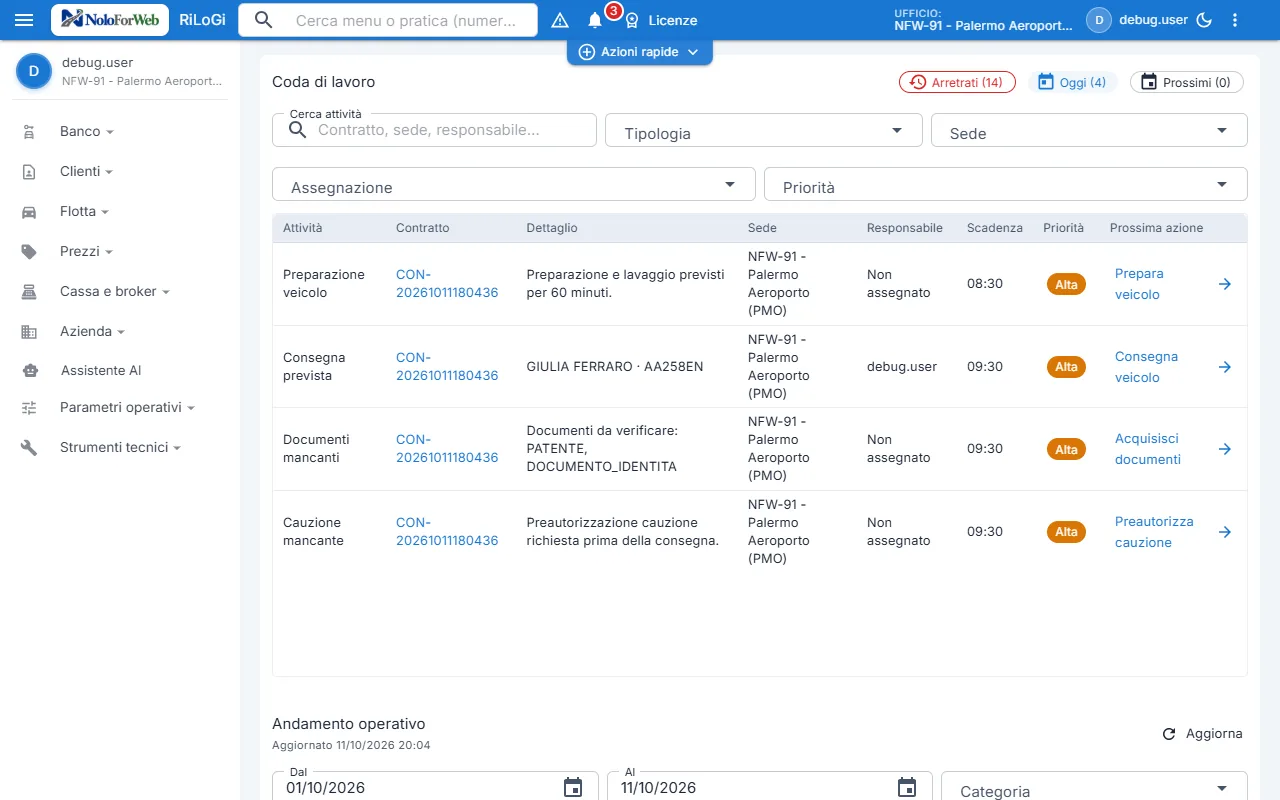
Task: Filter queue by Prossimi (0)
Action: click(x=1187, y=82)
